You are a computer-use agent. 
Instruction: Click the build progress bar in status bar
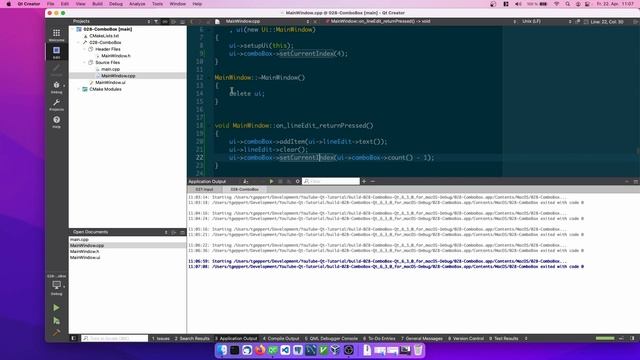tap(605, 338)
